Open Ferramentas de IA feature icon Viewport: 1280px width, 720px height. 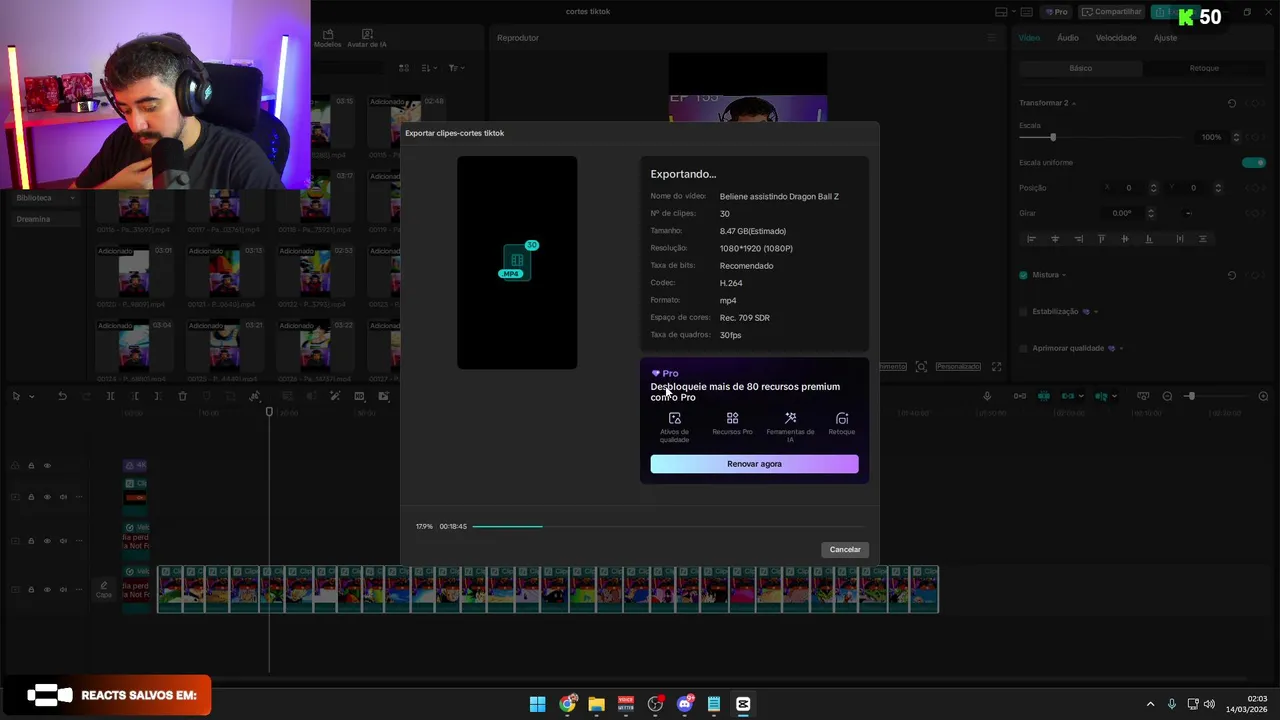[x=790, y=427]
